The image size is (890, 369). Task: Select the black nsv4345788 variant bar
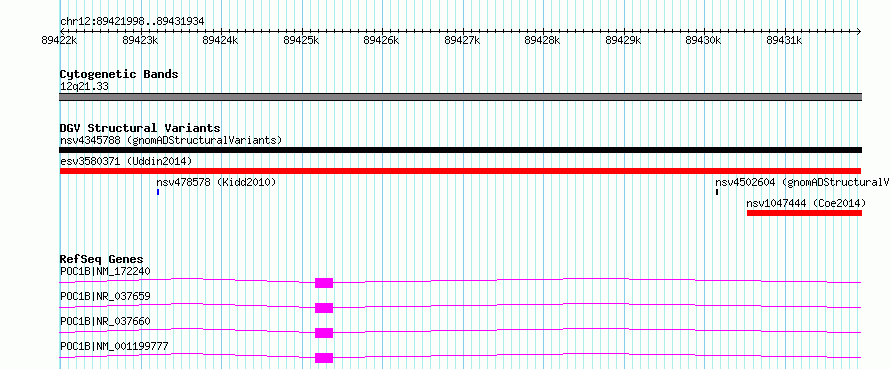(460, 150)
